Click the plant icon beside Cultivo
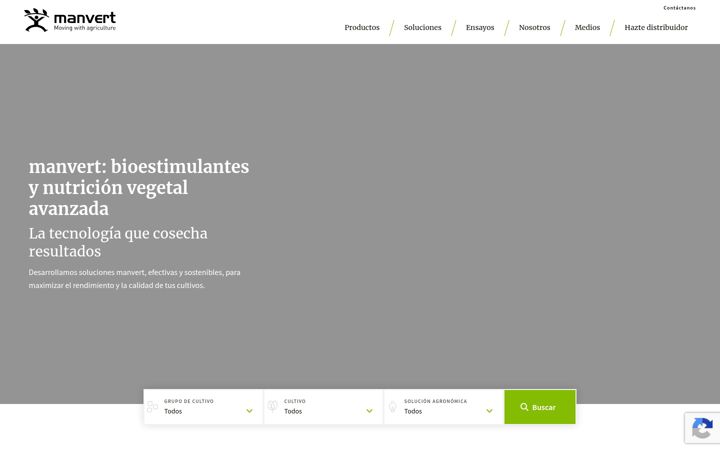 [273, 406]
